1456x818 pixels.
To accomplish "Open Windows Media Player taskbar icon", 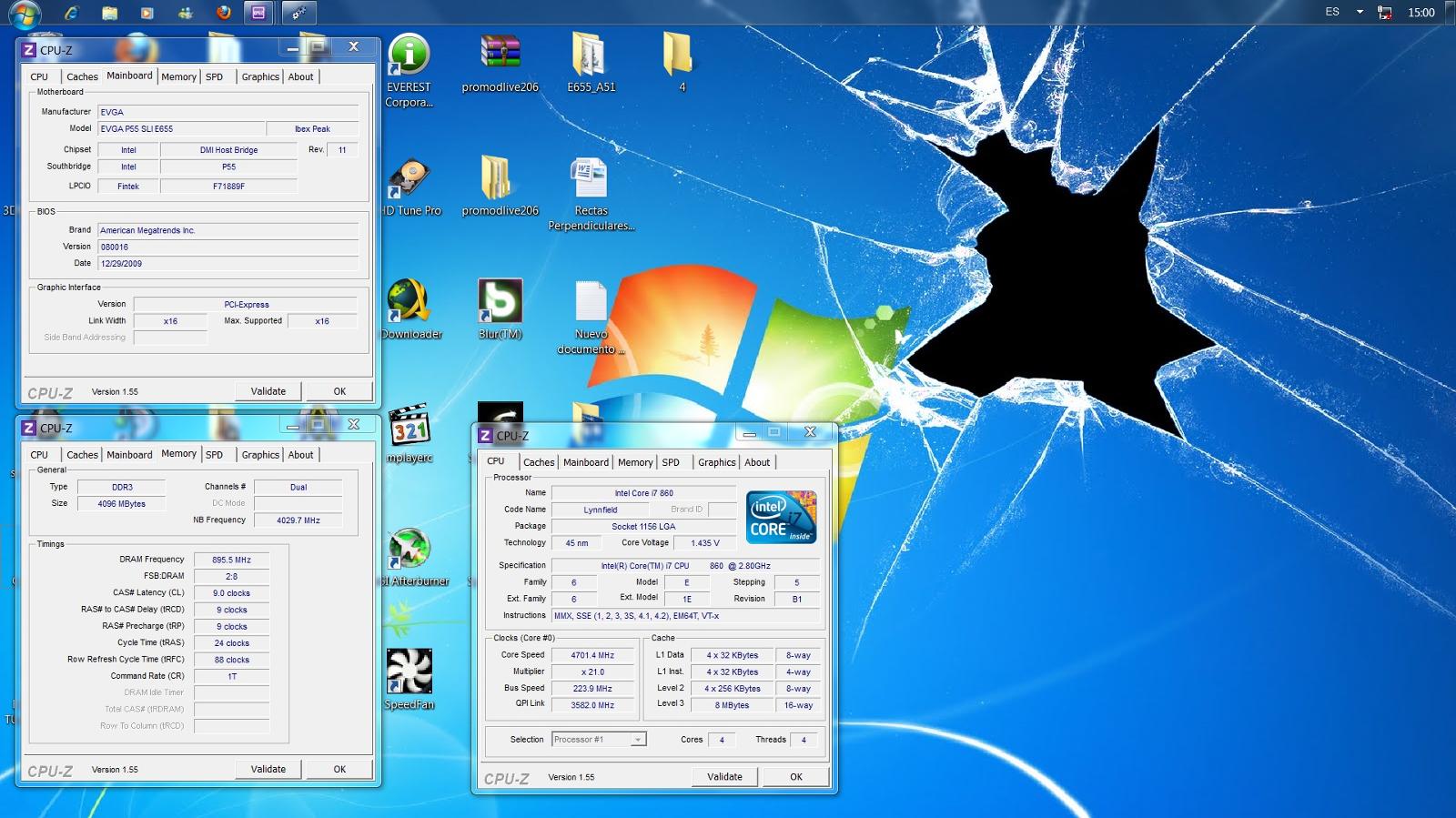I will (x=147, y=13).
